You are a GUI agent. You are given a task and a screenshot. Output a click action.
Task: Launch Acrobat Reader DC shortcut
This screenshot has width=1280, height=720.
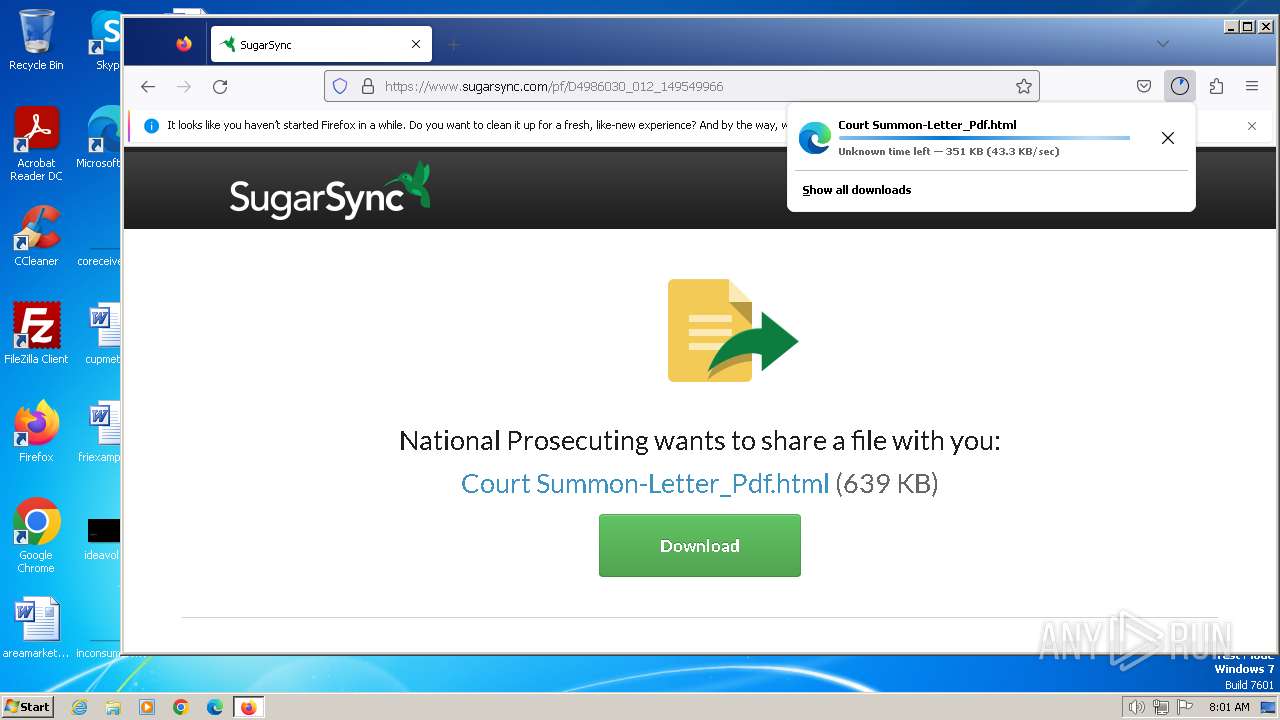pyautogui.click(x=36, y=144)
